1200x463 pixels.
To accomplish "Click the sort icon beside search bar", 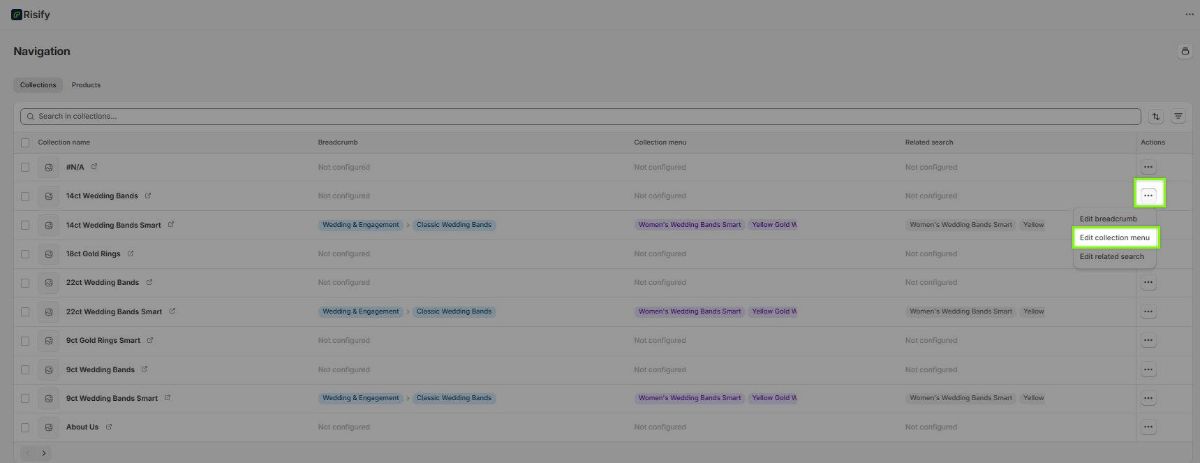I will (x=1156, y=116).
